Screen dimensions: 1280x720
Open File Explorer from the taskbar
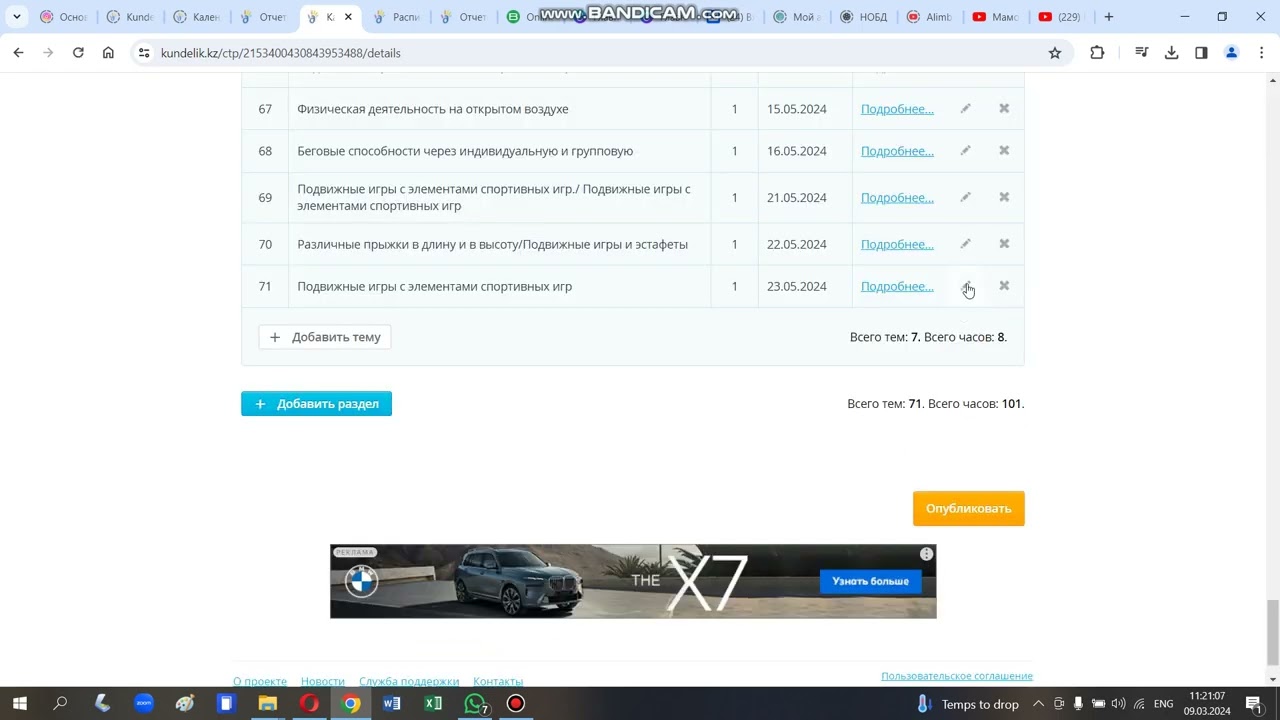tap(267, 704)
